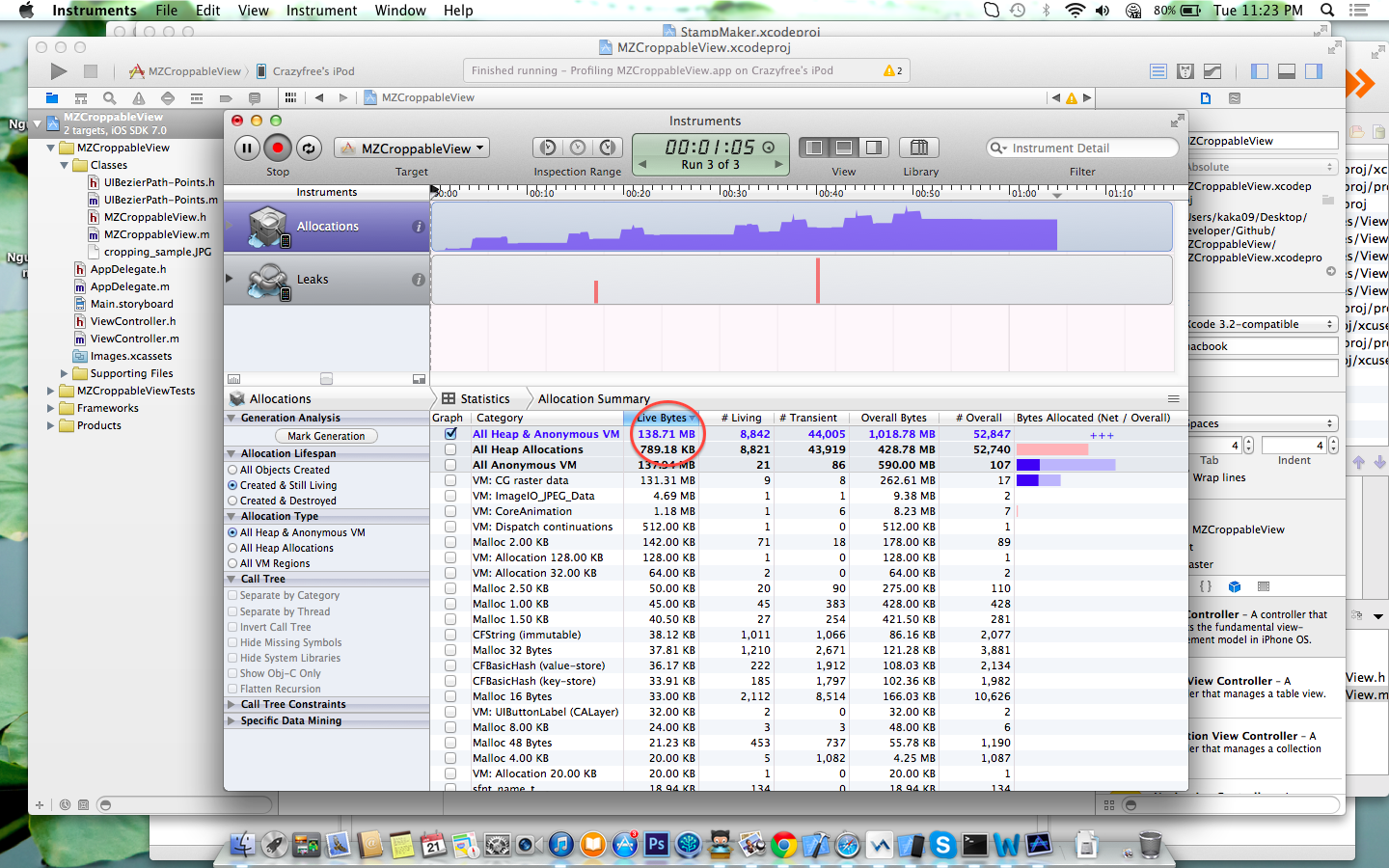Enable Hide System Libraries checkbox
The width and height of the screenshot is (1389, 868).
(232, 658)
